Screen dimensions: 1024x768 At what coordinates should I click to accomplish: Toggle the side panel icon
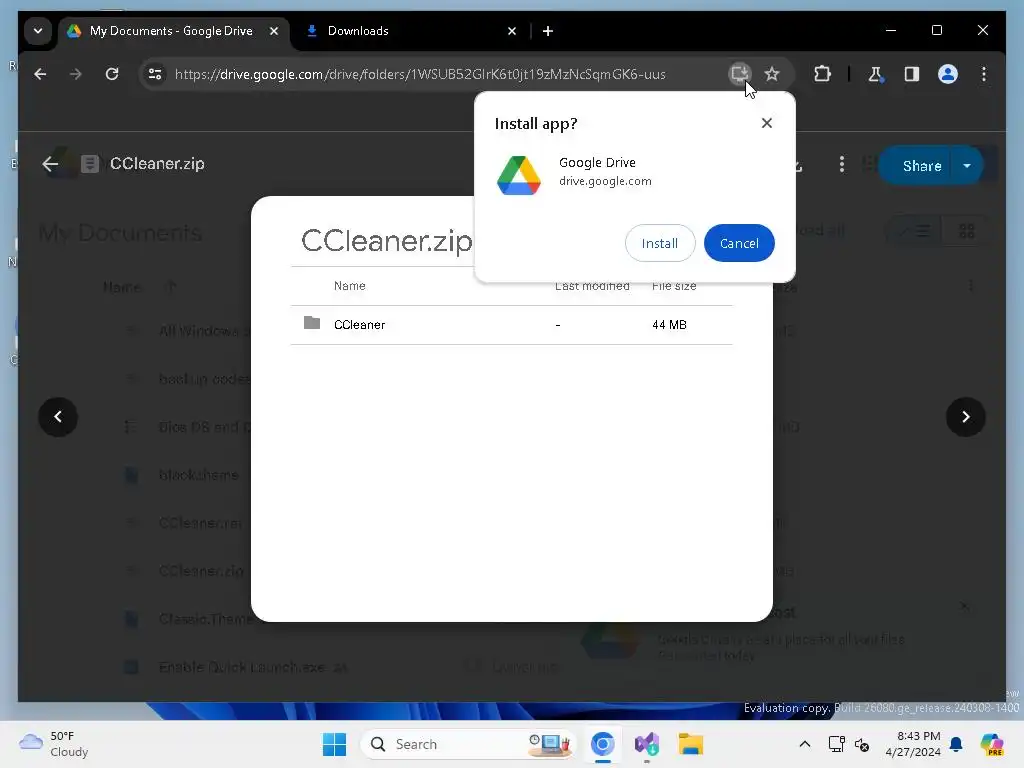point(912,74)
